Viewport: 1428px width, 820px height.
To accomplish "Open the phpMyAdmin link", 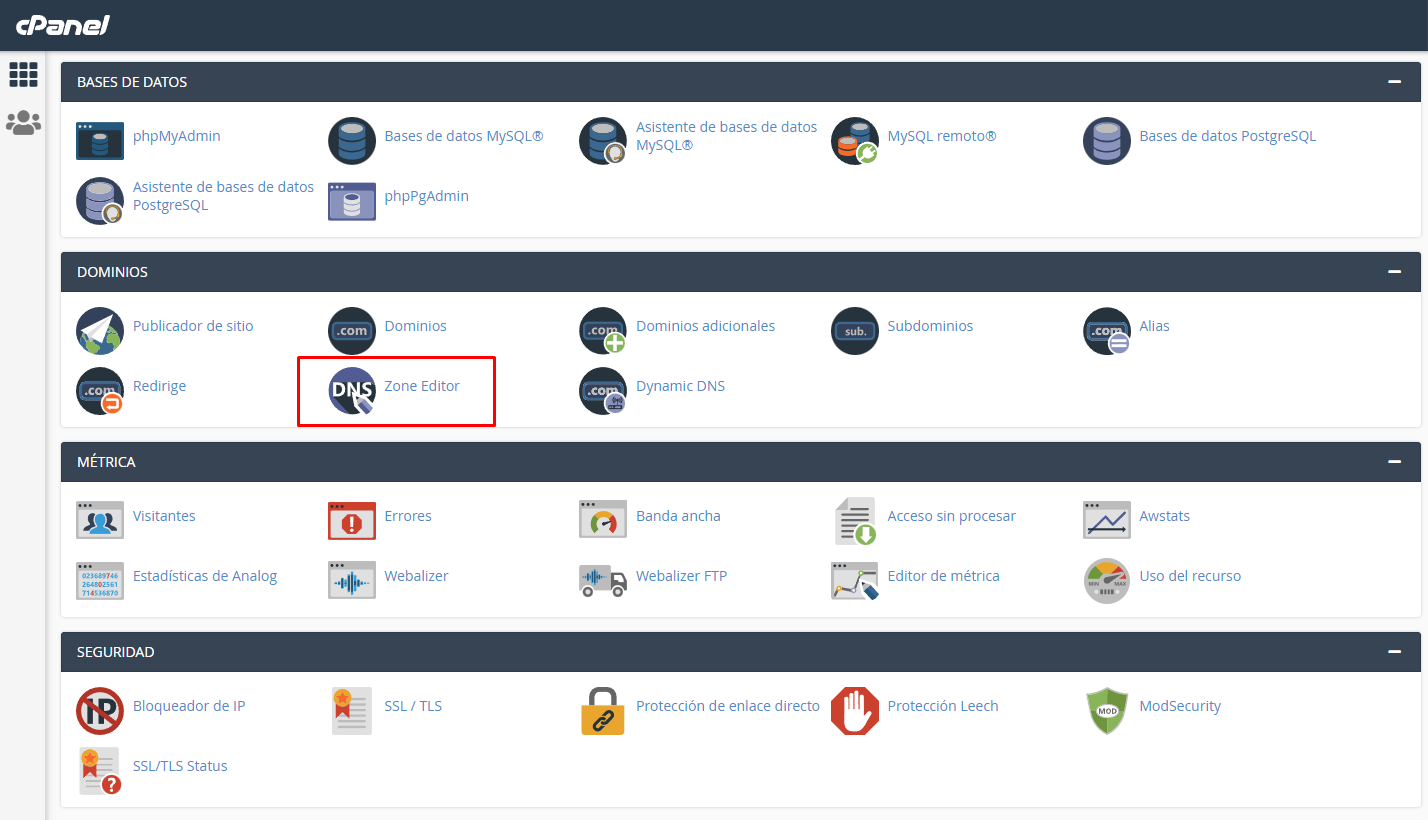I will [x=177, y=136].
